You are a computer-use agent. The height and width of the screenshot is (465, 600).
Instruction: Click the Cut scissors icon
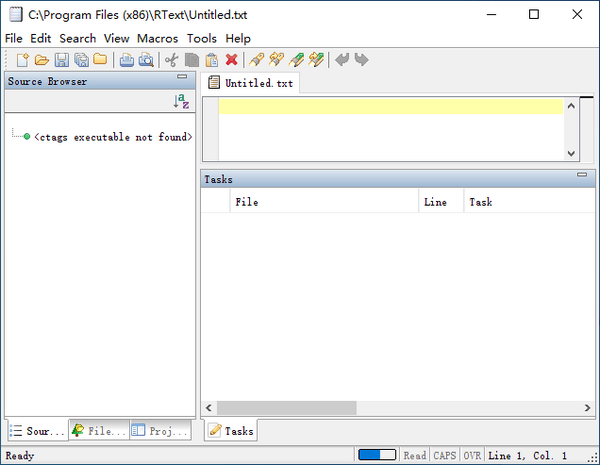(172, 60)
